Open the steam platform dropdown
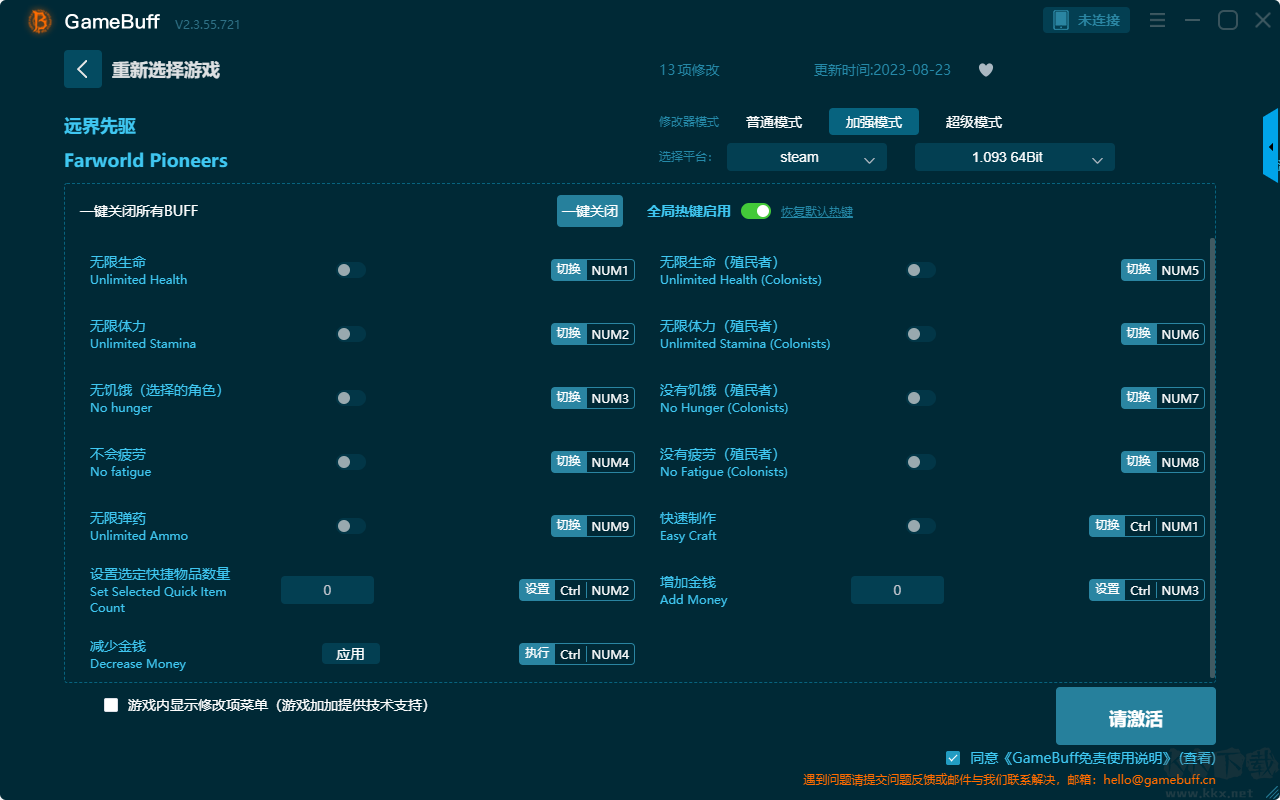The height and width of the screenshot is (800, 1280). click(807, 157)
